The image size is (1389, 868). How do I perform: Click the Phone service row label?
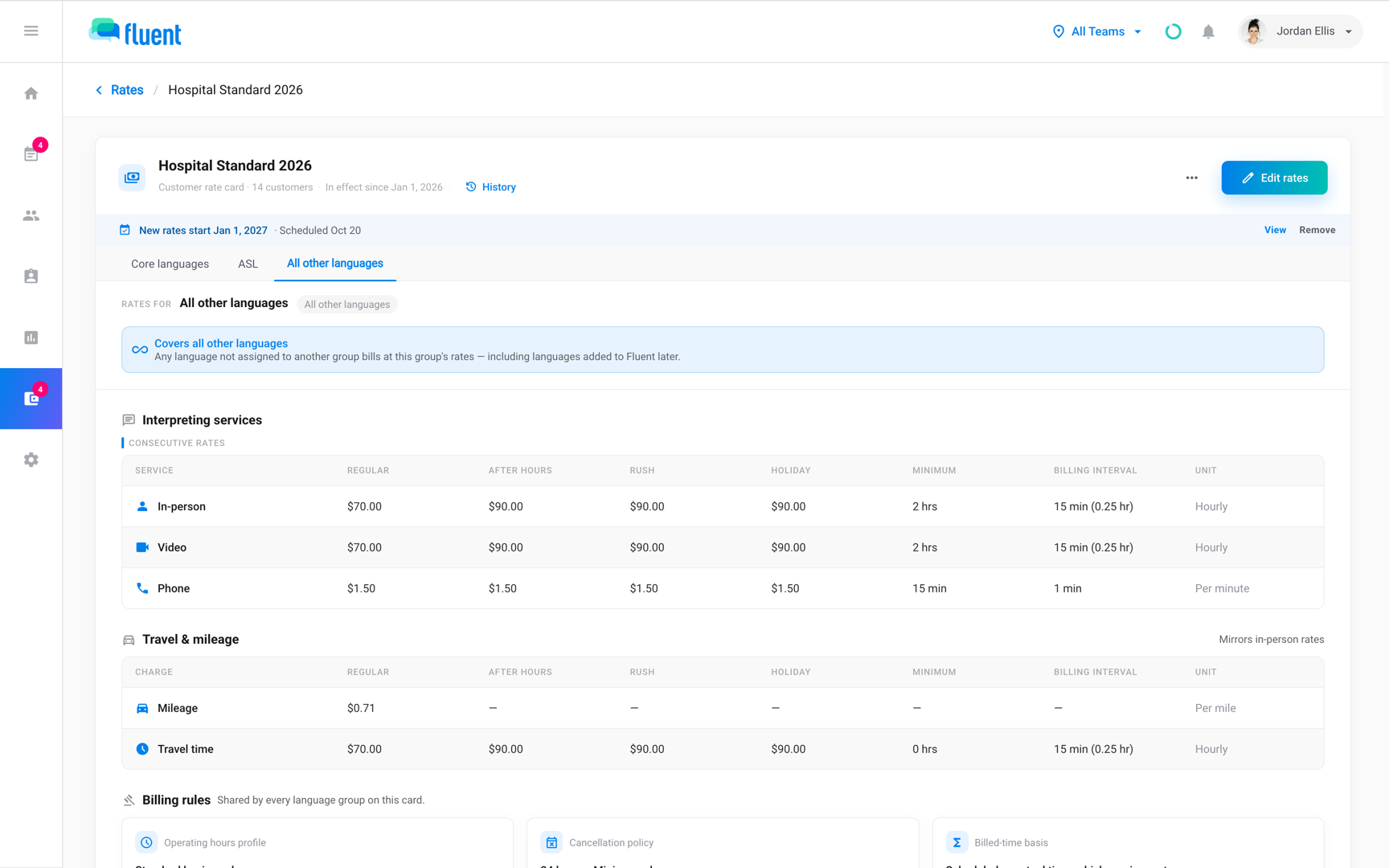pyautogui.click(x=174, y=588)
